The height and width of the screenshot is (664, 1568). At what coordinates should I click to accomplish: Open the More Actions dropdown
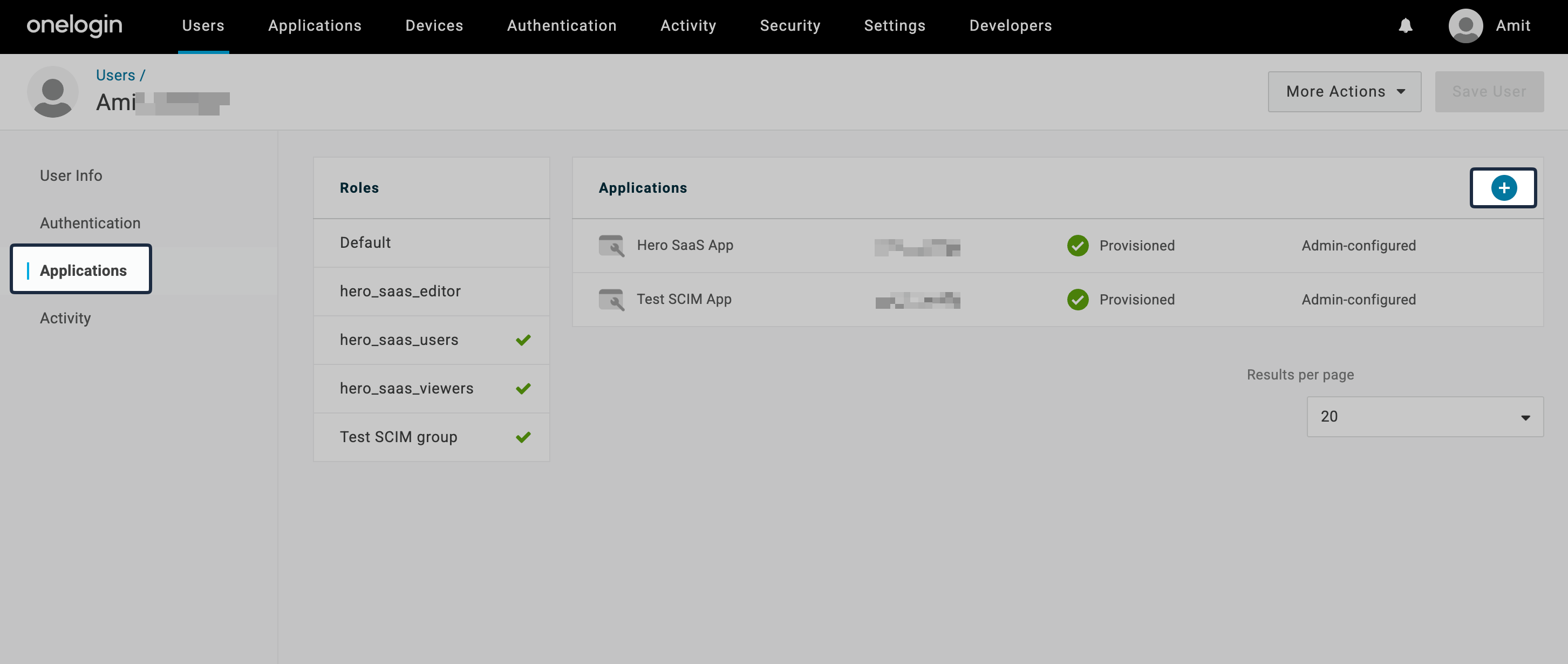[1344, 91]
